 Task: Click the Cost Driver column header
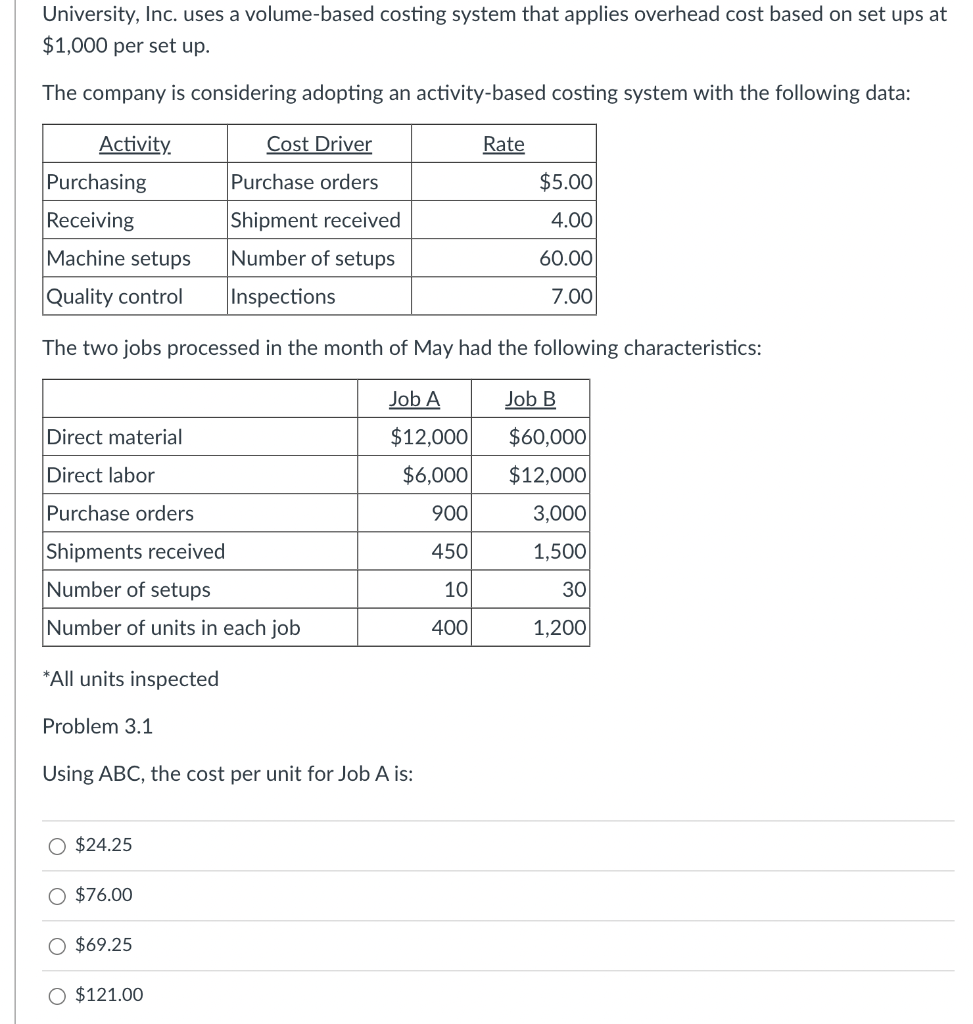tap(318, 143)
